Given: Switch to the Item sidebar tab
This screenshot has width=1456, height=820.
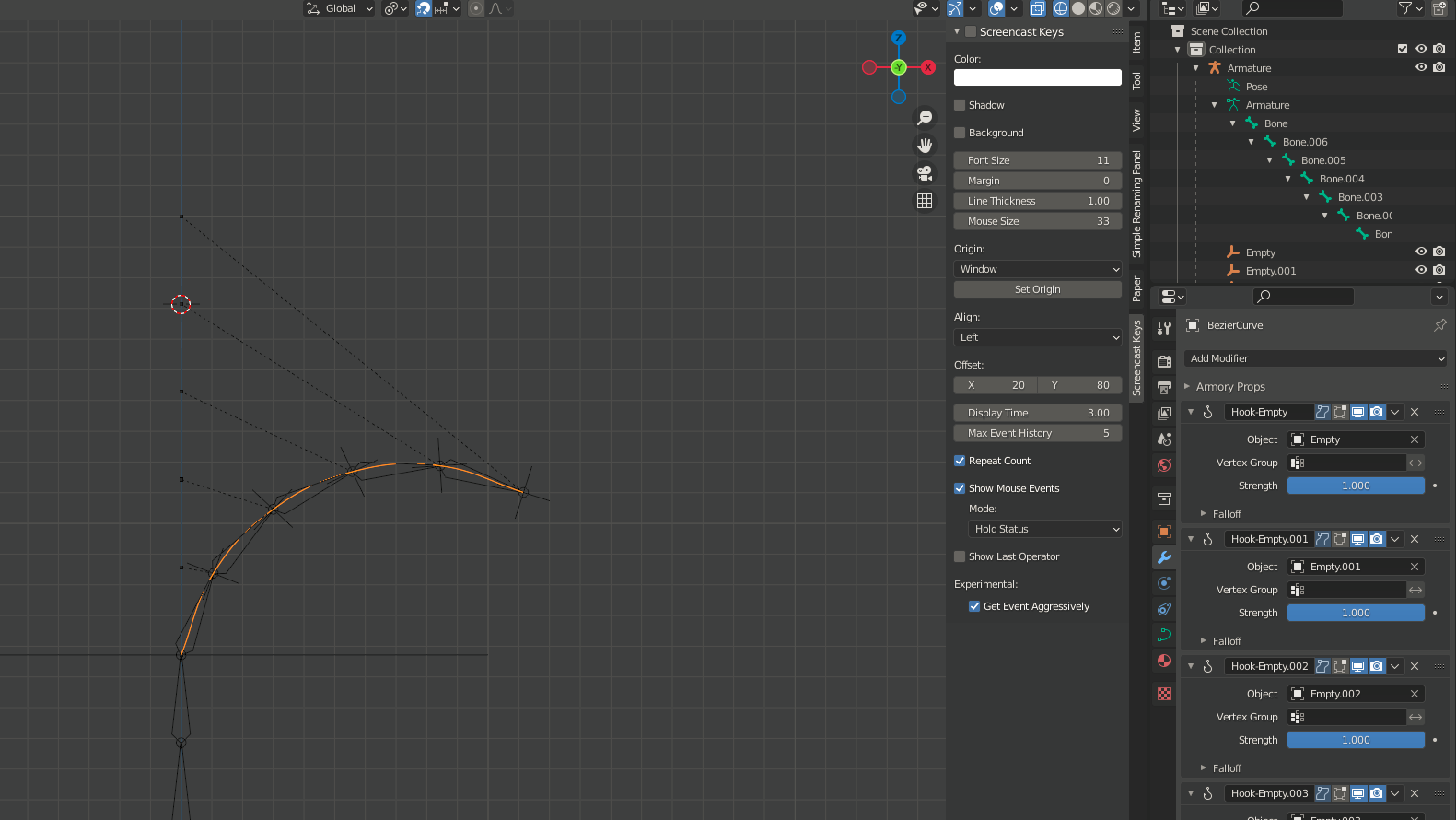Looking at the screenshot, I should [1136, 42].
